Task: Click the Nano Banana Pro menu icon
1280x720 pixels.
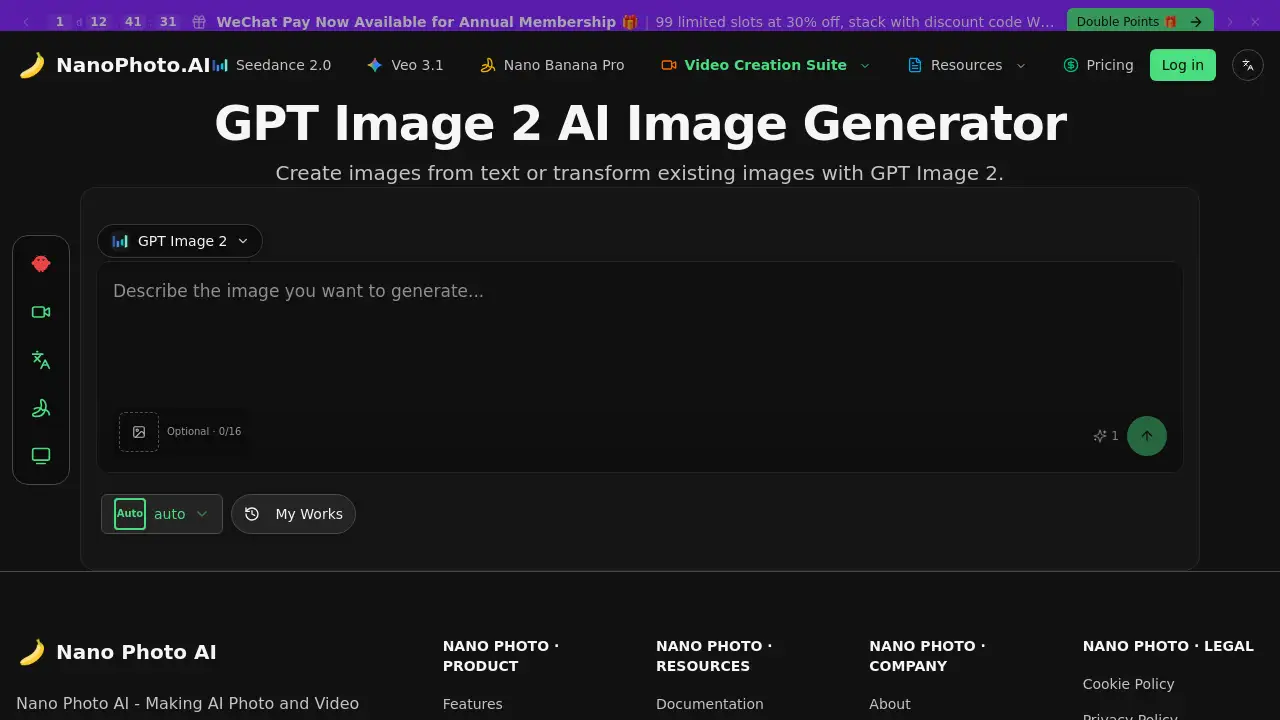Action: tap(488, 64)
